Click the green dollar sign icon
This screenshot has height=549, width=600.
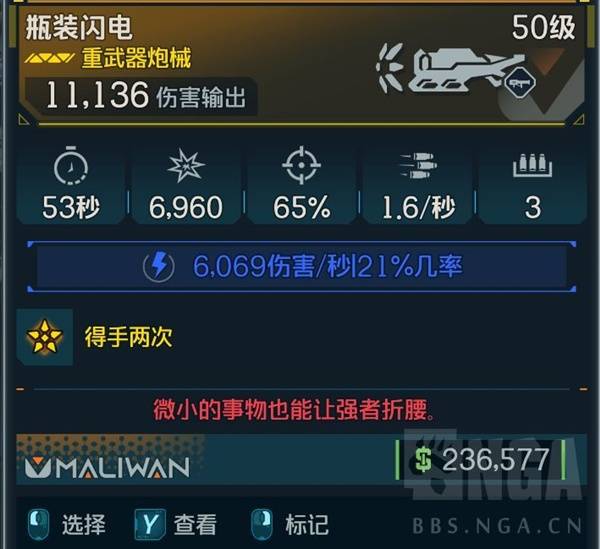click(423, 460)
